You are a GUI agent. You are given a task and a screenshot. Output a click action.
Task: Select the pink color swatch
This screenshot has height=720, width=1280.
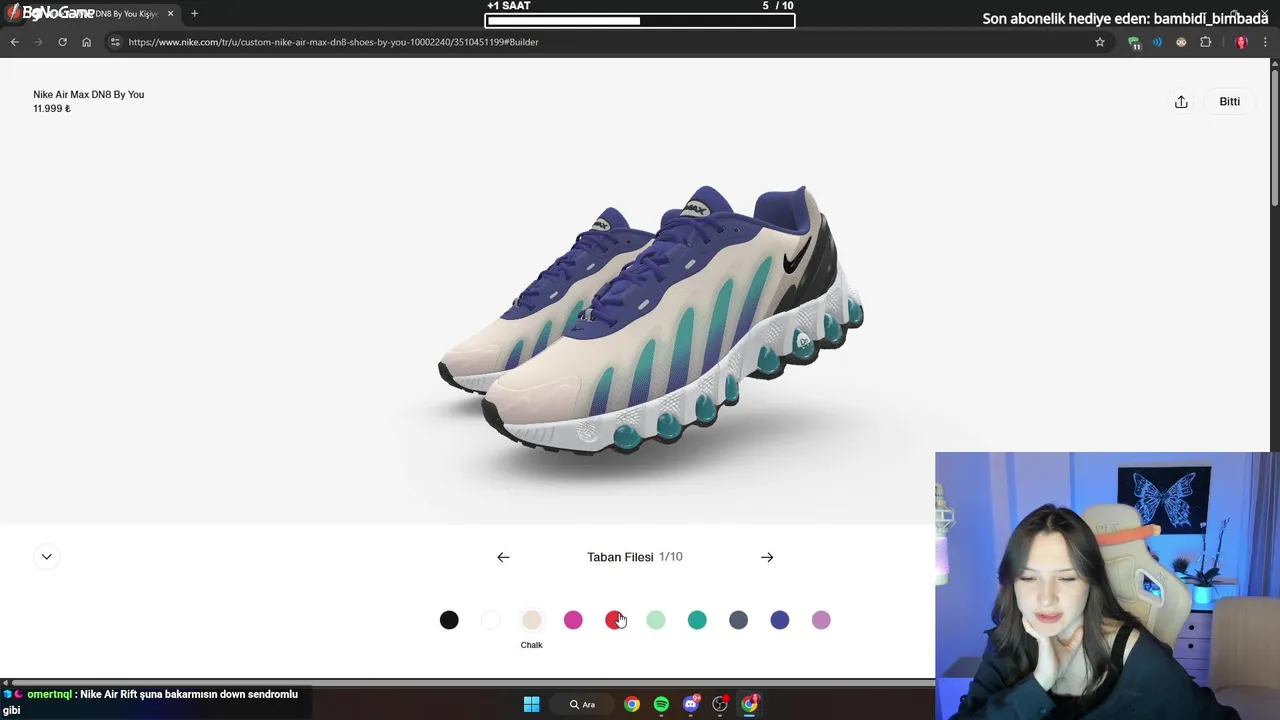pyautogui.click(x=573, y=620)
